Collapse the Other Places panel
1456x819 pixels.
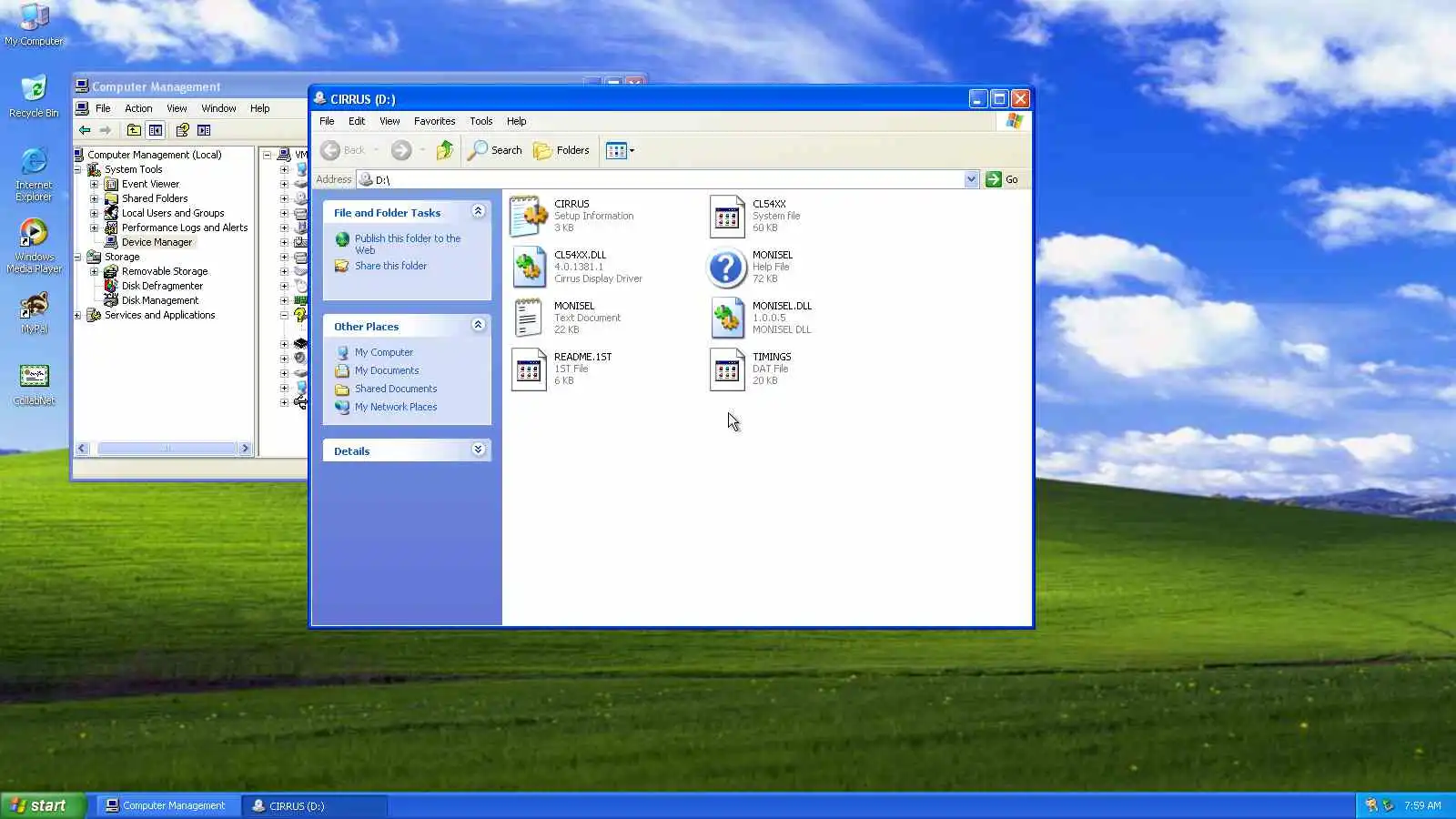[478, 325]
